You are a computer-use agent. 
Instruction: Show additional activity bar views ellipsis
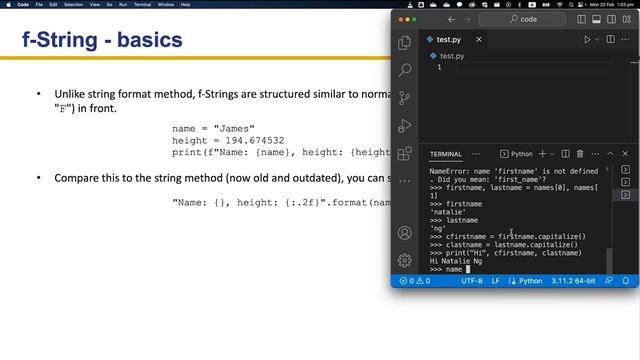coord(404,180)
